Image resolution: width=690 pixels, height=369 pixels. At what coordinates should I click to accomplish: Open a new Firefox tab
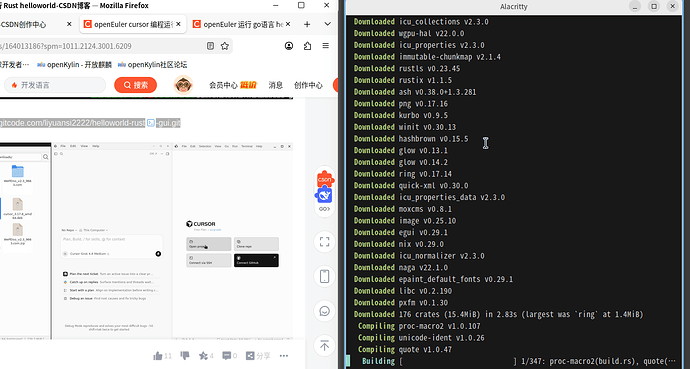pyautogui.click(x=307, y=24)
